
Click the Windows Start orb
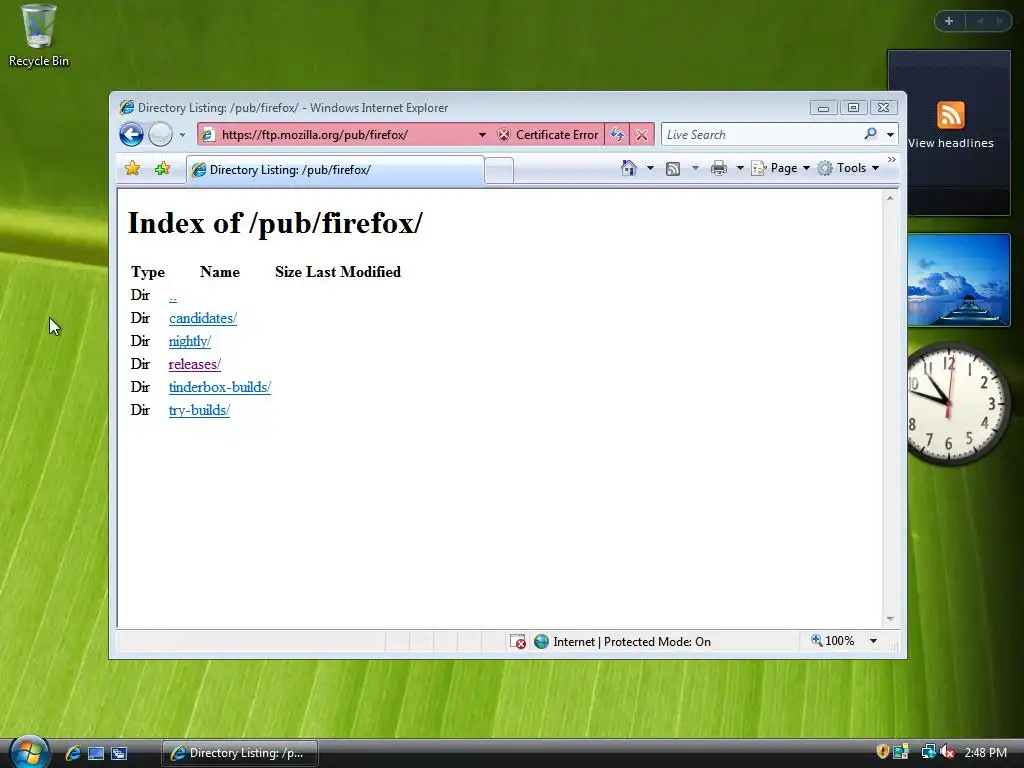coord(29,752)
